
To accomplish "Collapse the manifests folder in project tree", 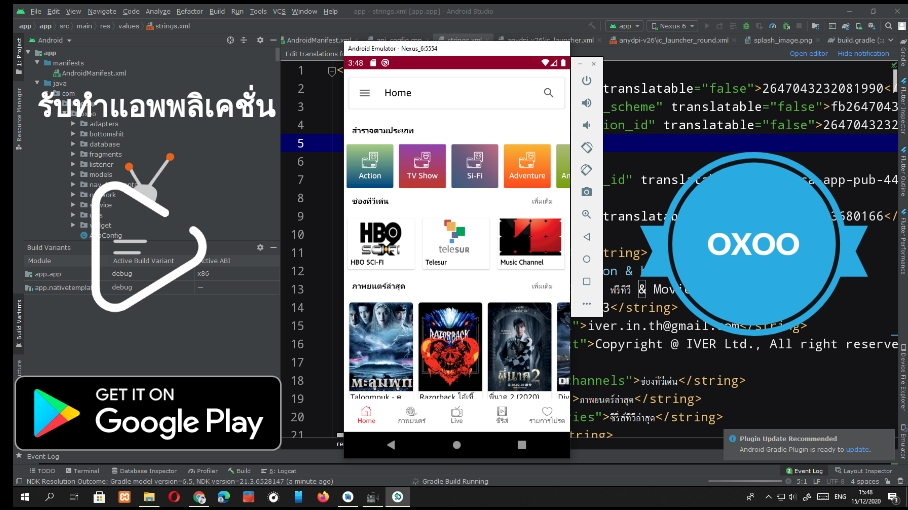I will point(37,63).
